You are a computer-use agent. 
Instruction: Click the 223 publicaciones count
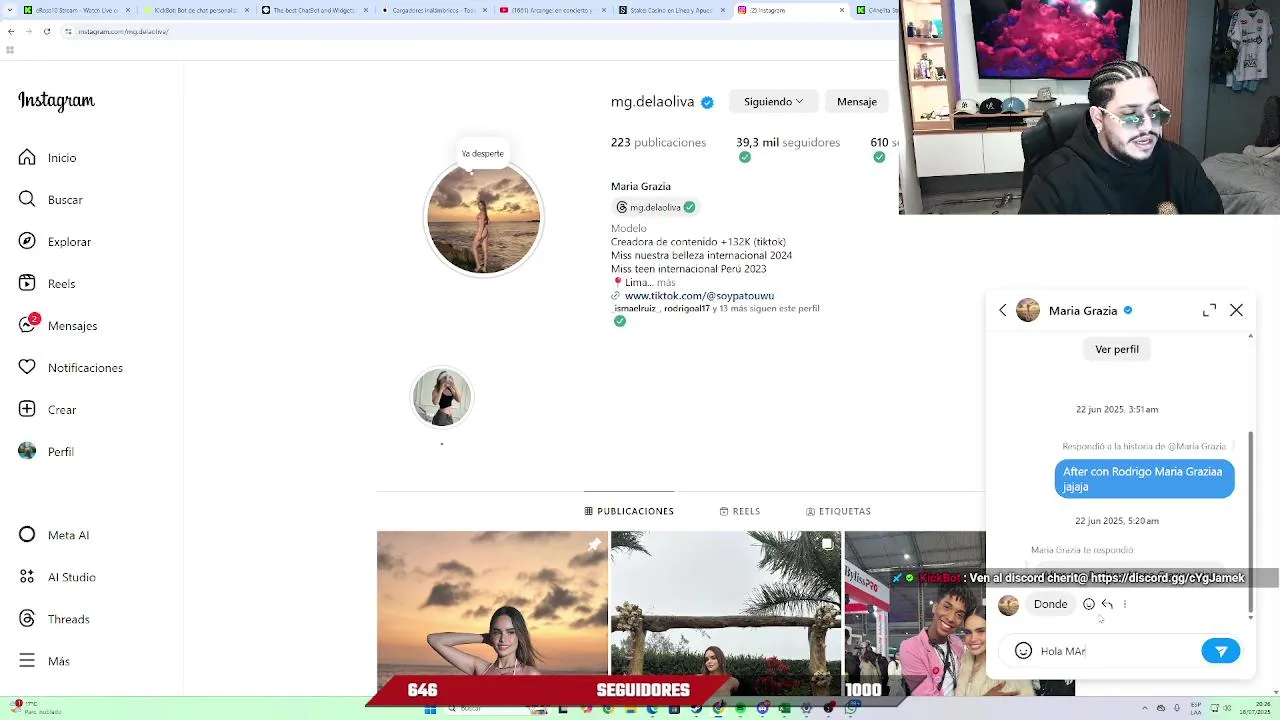point(658,143)
